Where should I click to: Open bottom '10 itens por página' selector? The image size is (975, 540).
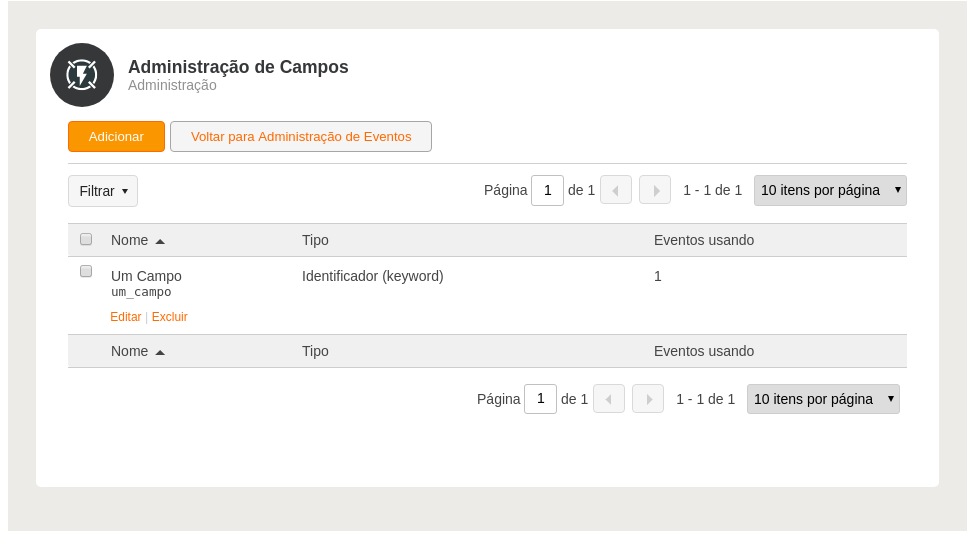pos(823,399)
